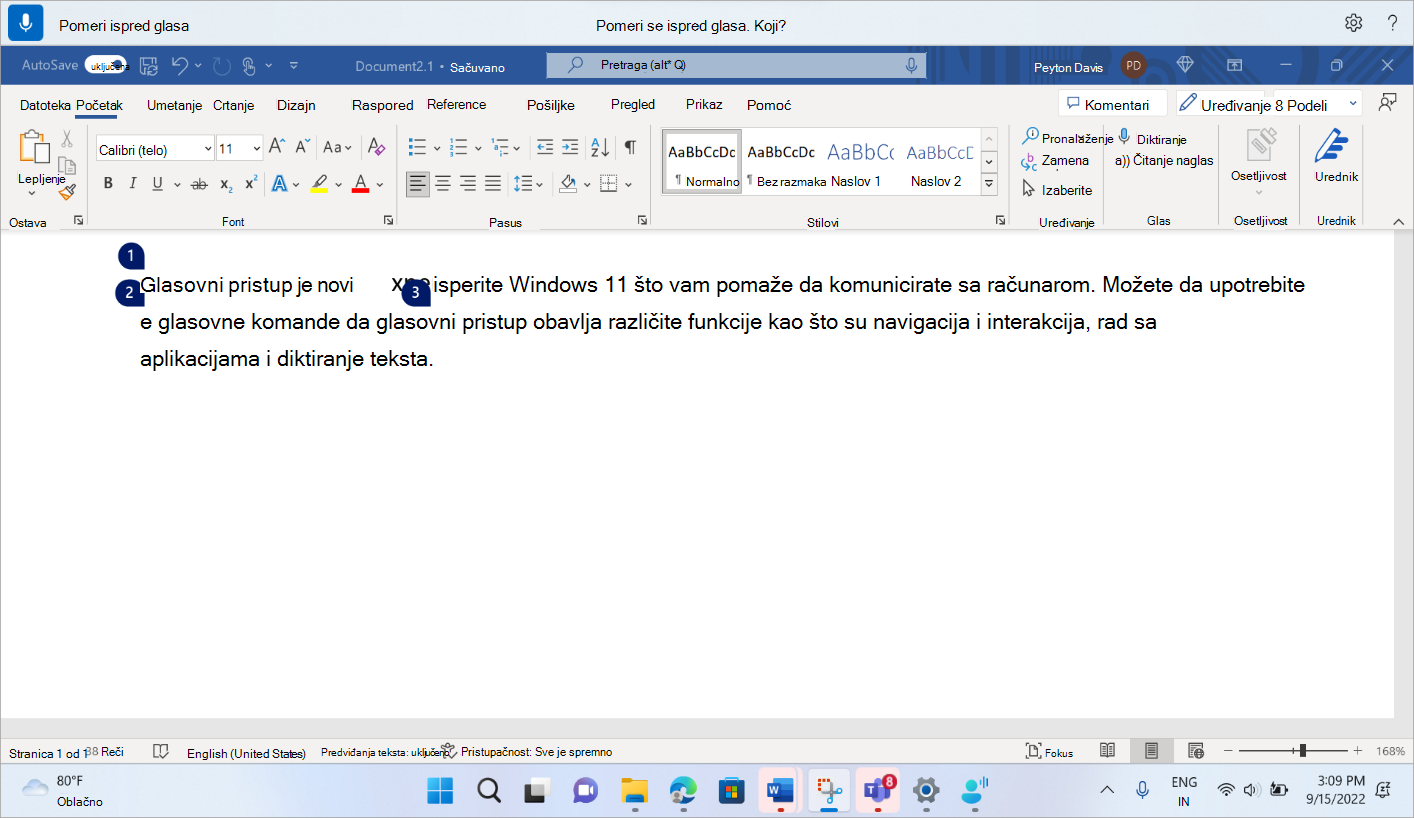Select the Format Painter brush
1414x818 pixels.
[67, 191]
